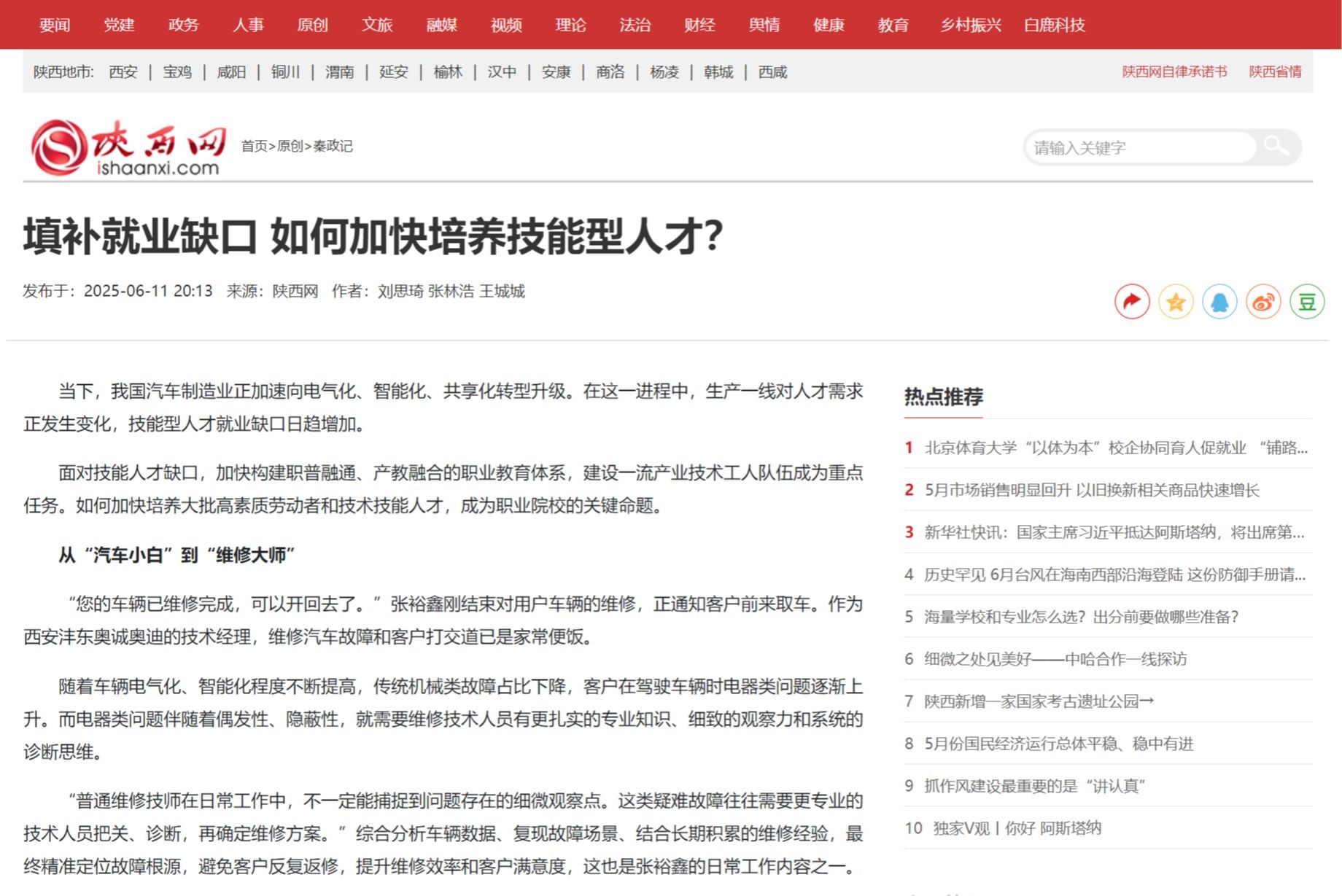
Task: Open the 理论 section
Action: [x=570, y=25]
